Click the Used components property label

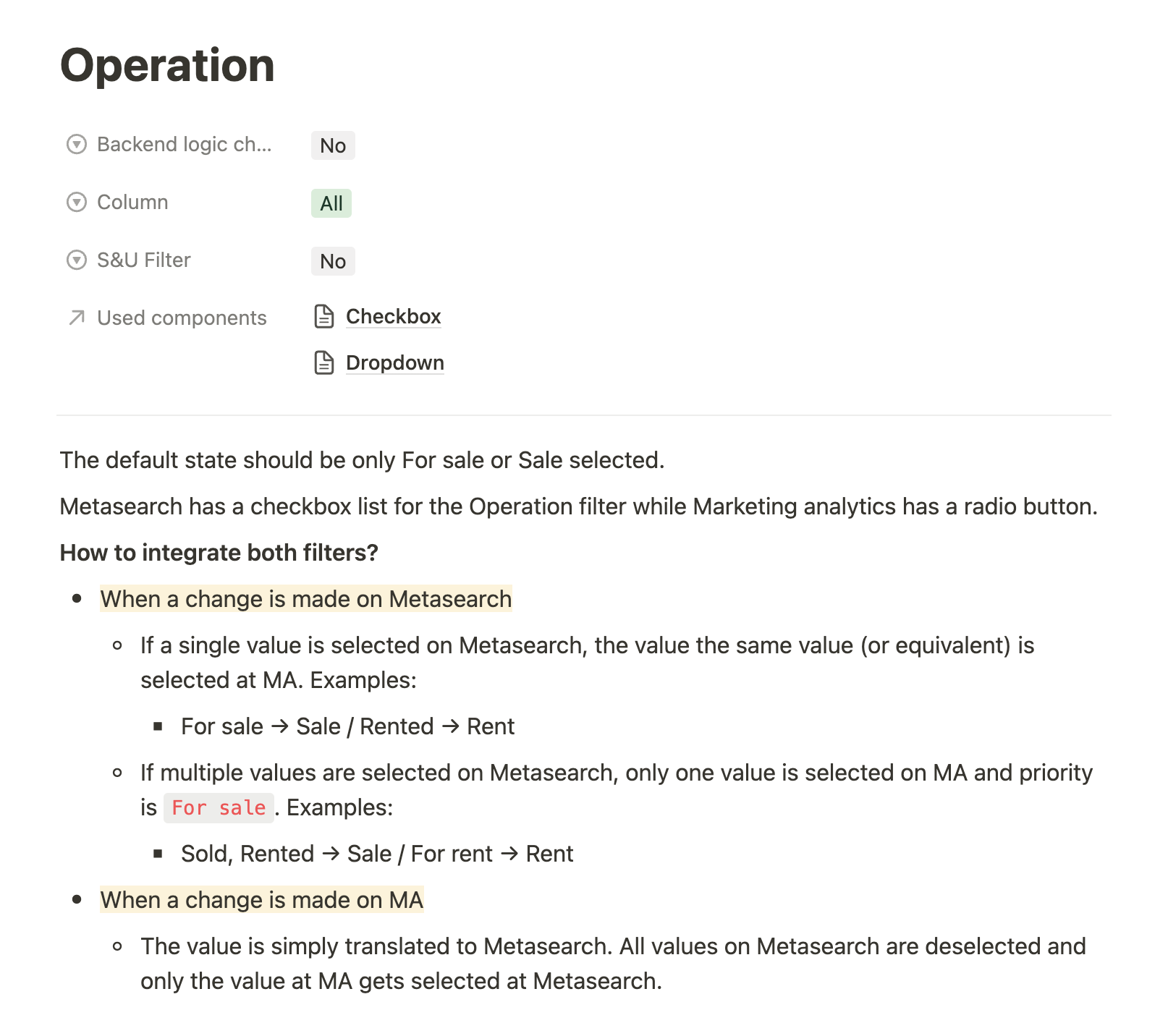[182, 318]
